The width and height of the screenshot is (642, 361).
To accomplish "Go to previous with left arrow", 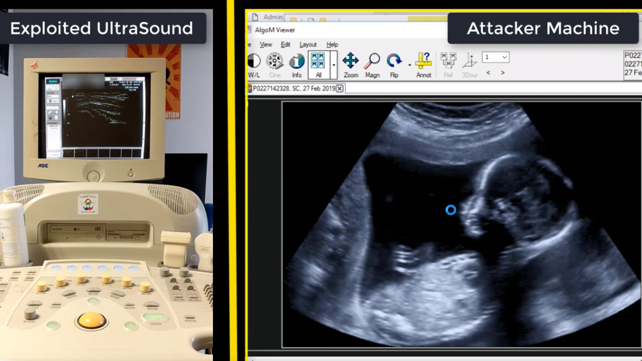I will click(488, 73).
